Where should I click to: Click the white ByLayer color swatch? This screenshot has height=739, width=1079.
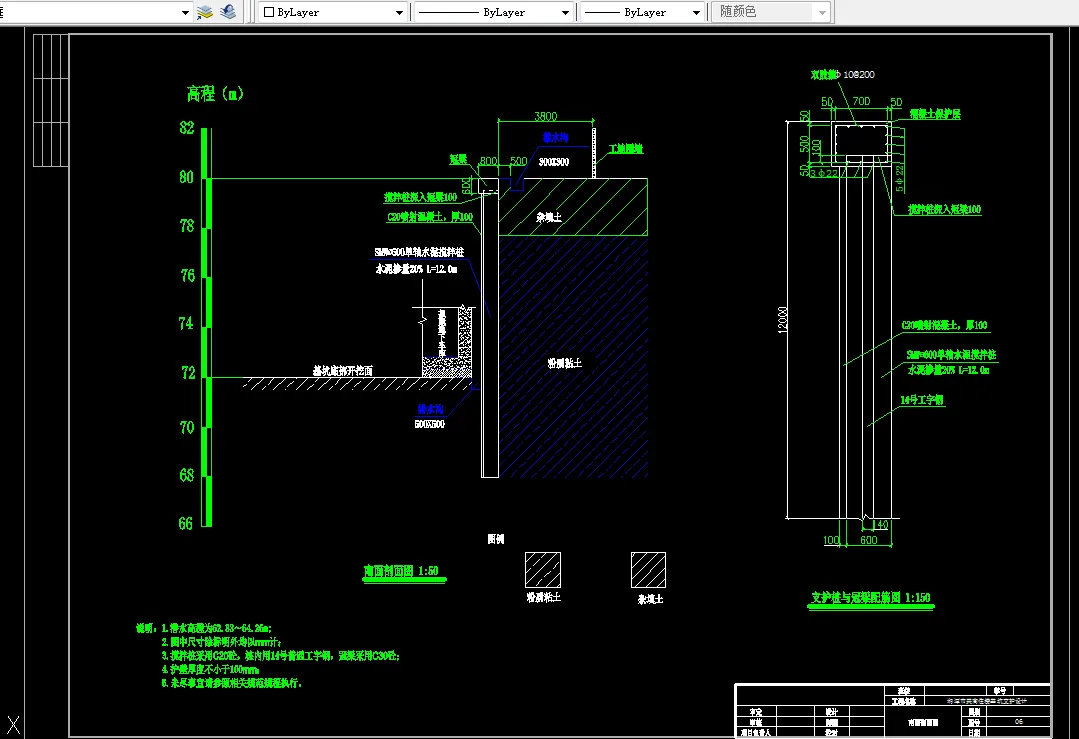269,12
